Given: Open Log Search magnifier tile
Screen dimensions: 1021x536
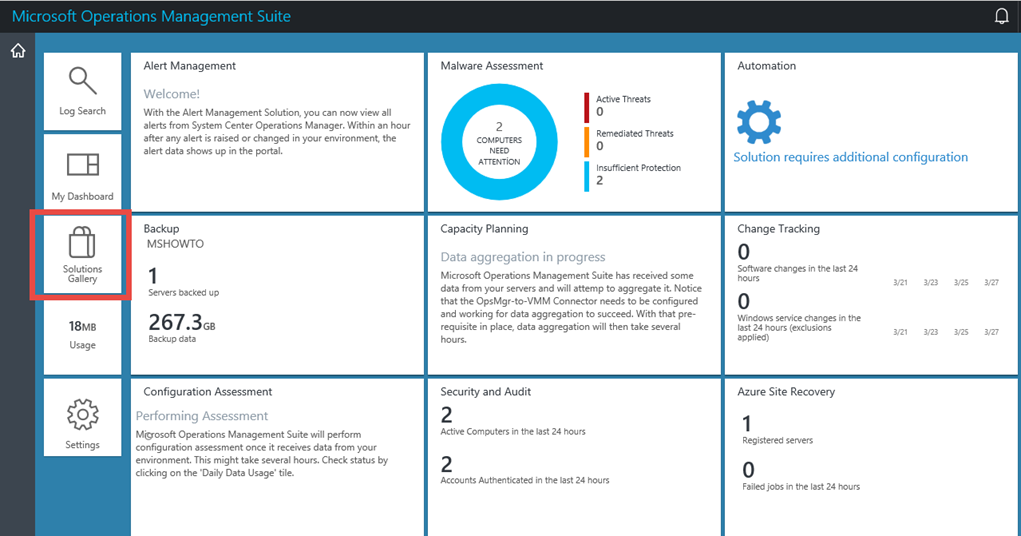Looking at the screenshot, I should 83,91.
